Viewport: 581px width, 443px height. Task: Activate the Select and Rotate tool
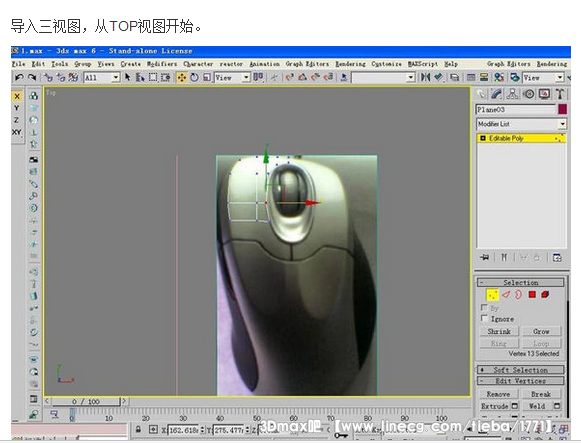point(194,77)
